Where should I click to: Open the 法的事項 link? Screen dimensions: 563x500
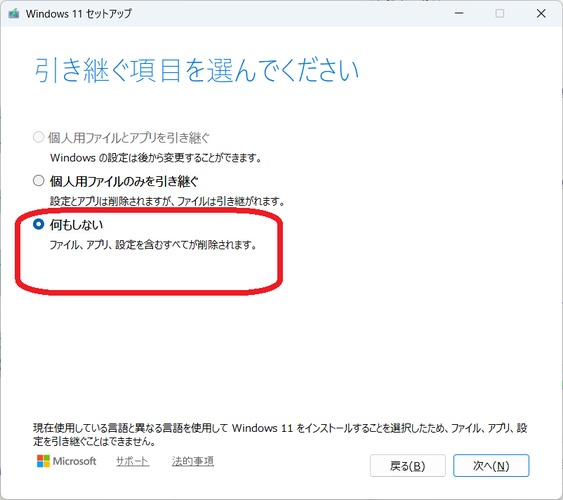click(193, 461)
